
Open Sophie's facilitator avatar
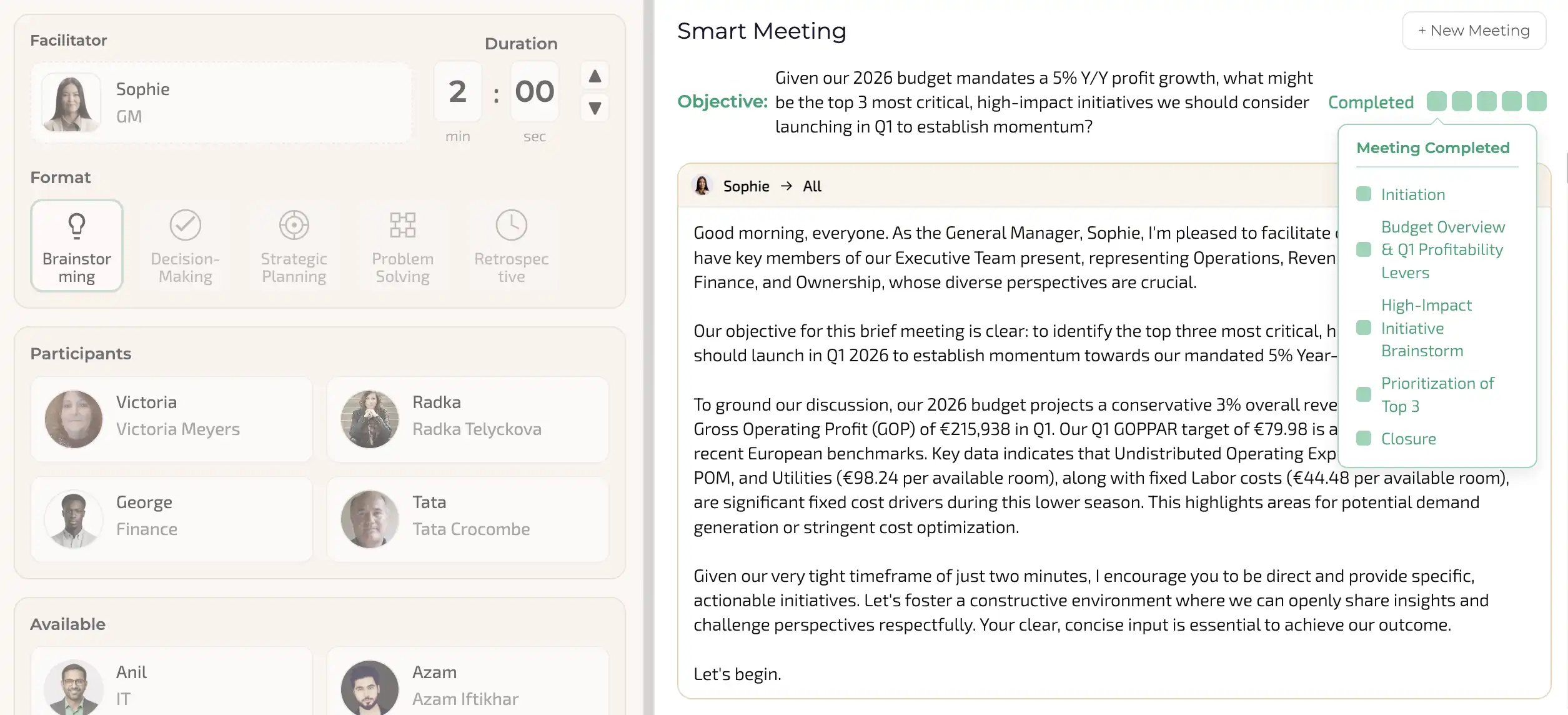(x=71, y=102)
